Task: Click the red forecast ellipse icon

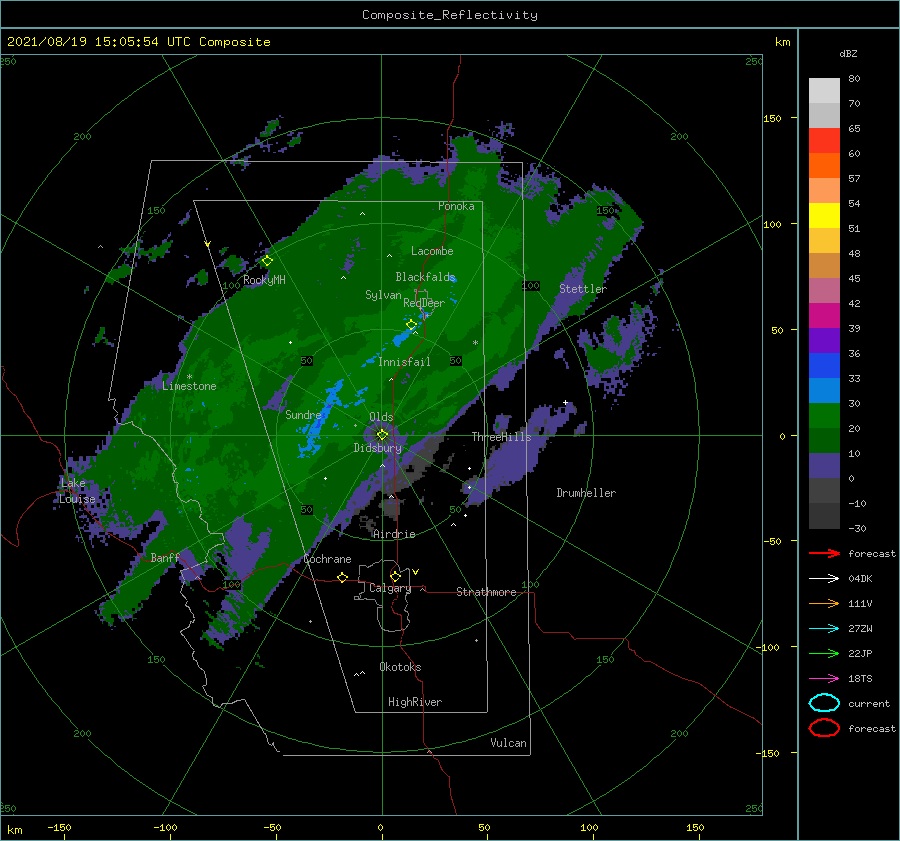Action: [824, 728]
